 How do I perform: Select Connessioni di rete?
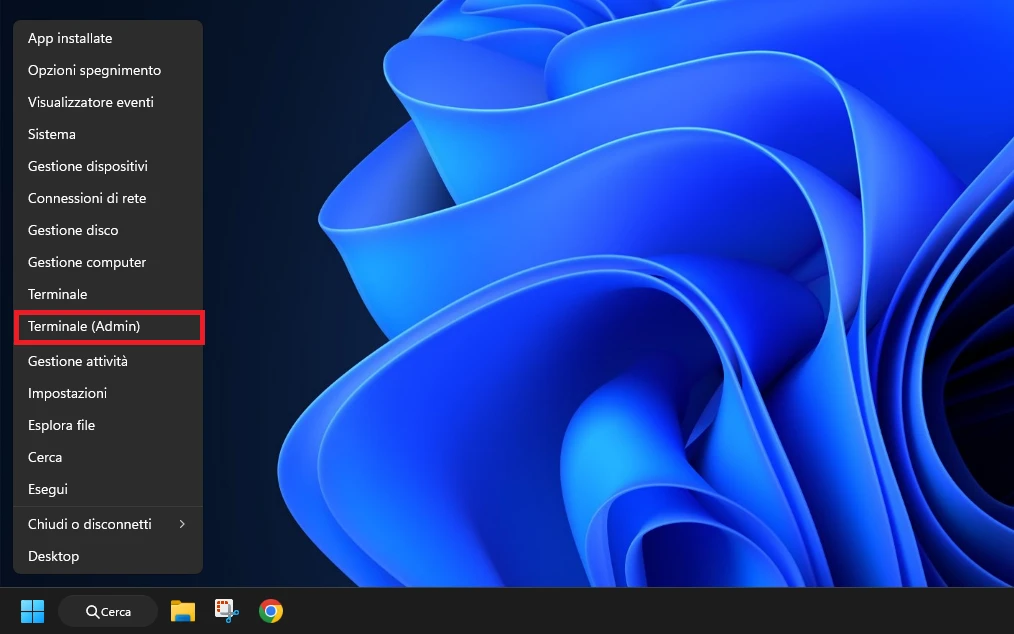[108, 198]
